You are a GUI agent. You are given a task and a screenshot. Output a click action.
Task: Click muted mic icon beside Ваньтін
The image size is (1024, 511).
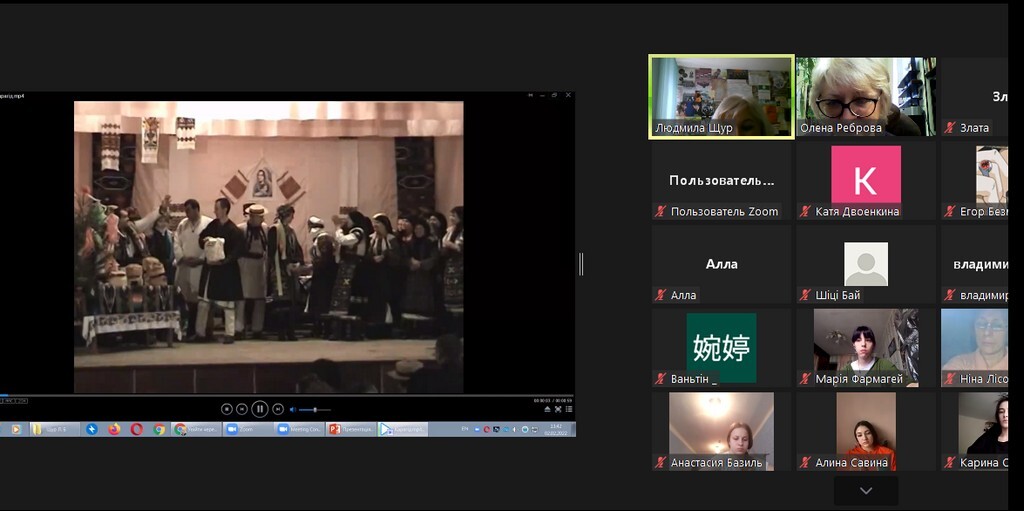click(x=661, y=379)
